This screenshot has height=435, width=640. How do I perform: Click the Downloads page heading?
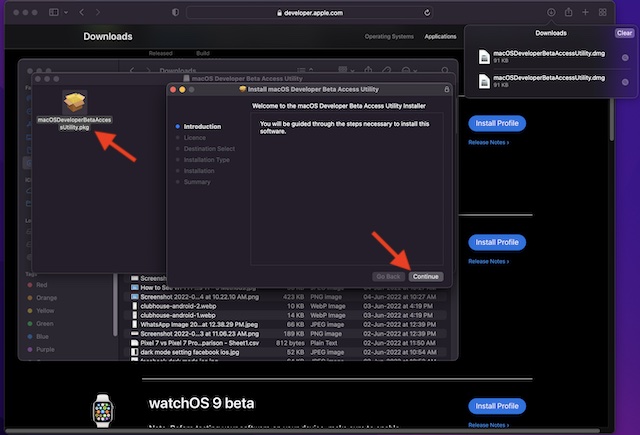click(x=108, y=37)
